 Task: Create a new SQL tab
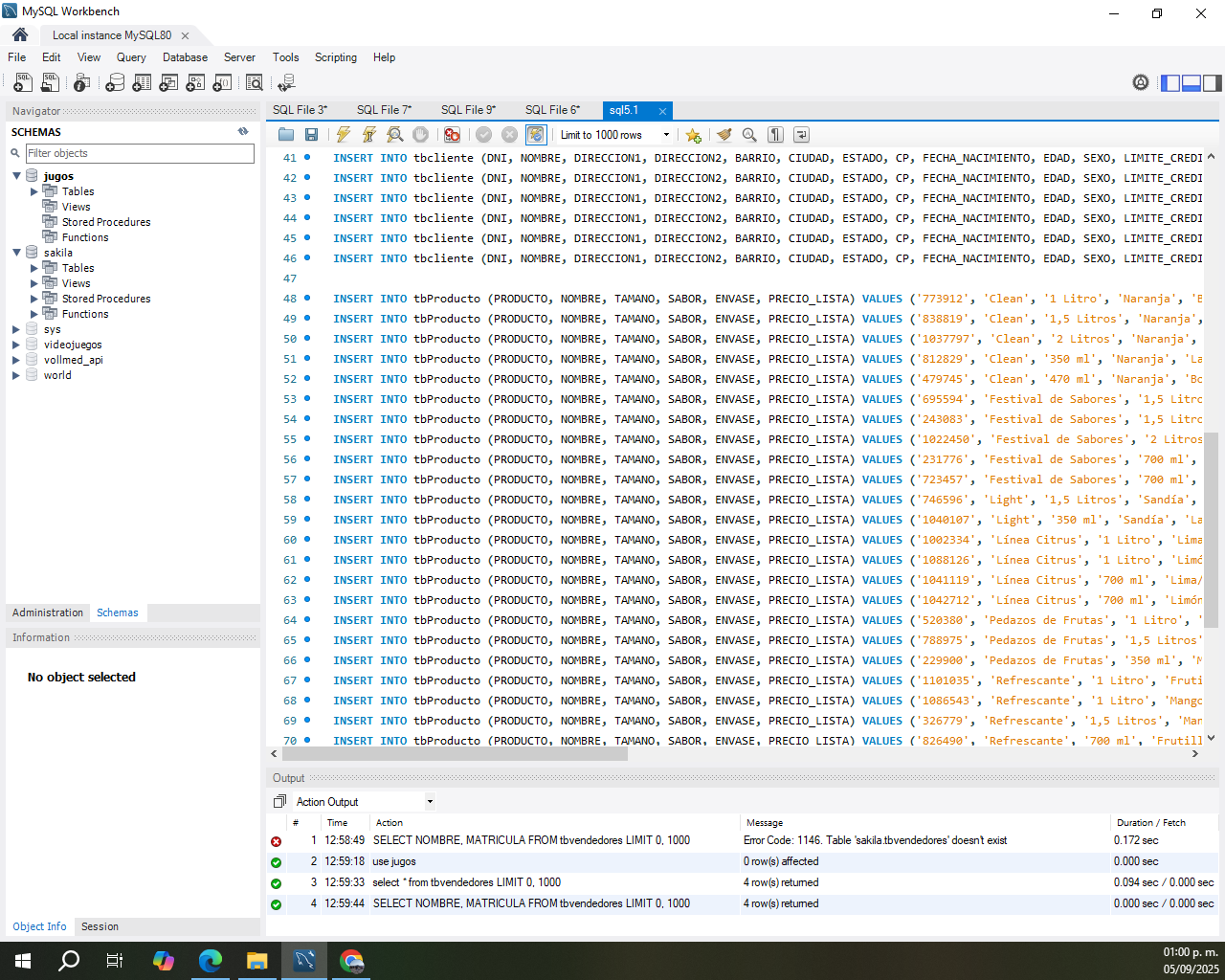[22, 83]
